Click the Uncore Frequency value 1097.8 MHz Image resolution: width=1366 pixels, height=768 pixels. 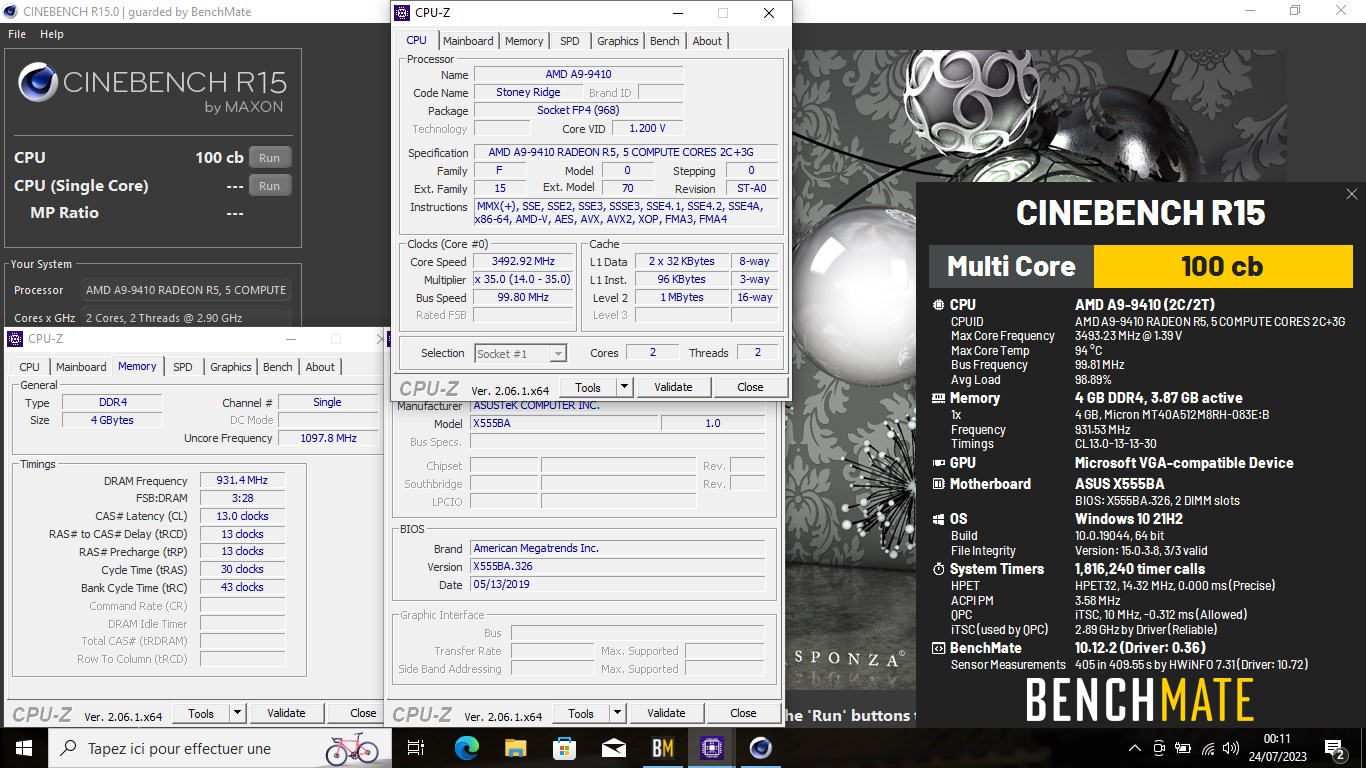coord(329,438)
